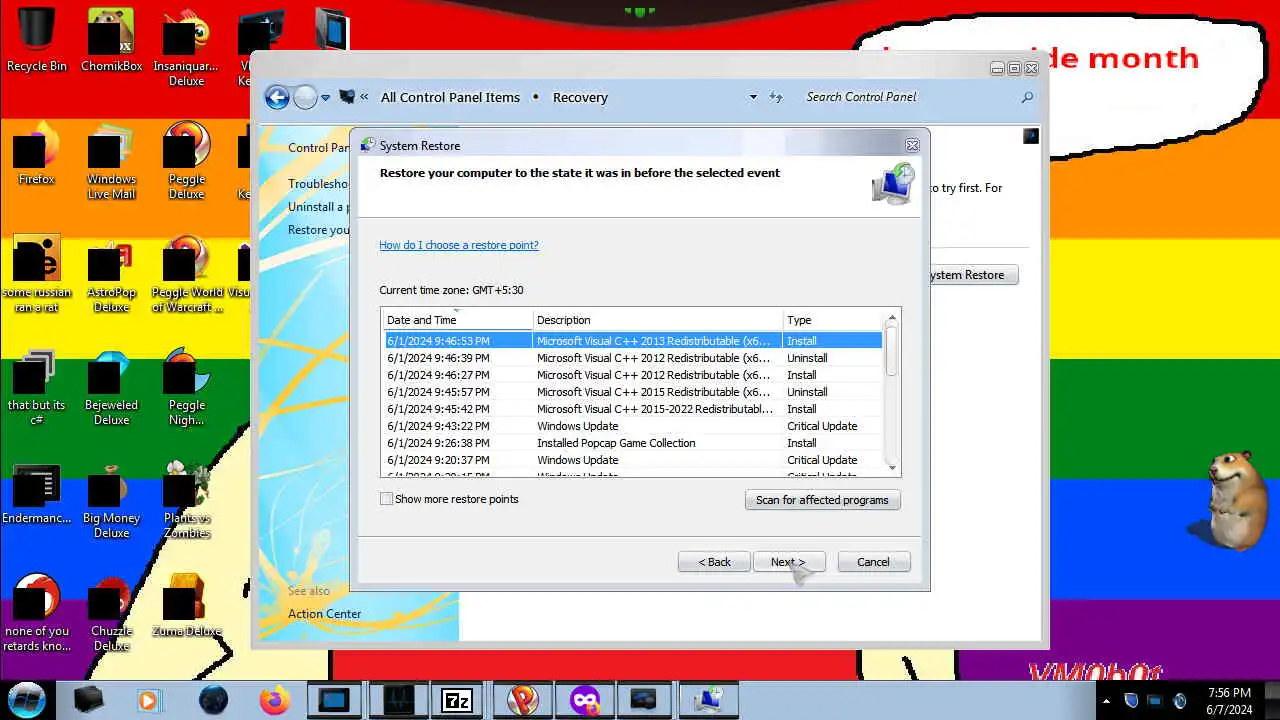The width and height of the screenshot is (1280, 720).
Task: Click the 7-Zip taskbar icon
Action: coord(457,700)
